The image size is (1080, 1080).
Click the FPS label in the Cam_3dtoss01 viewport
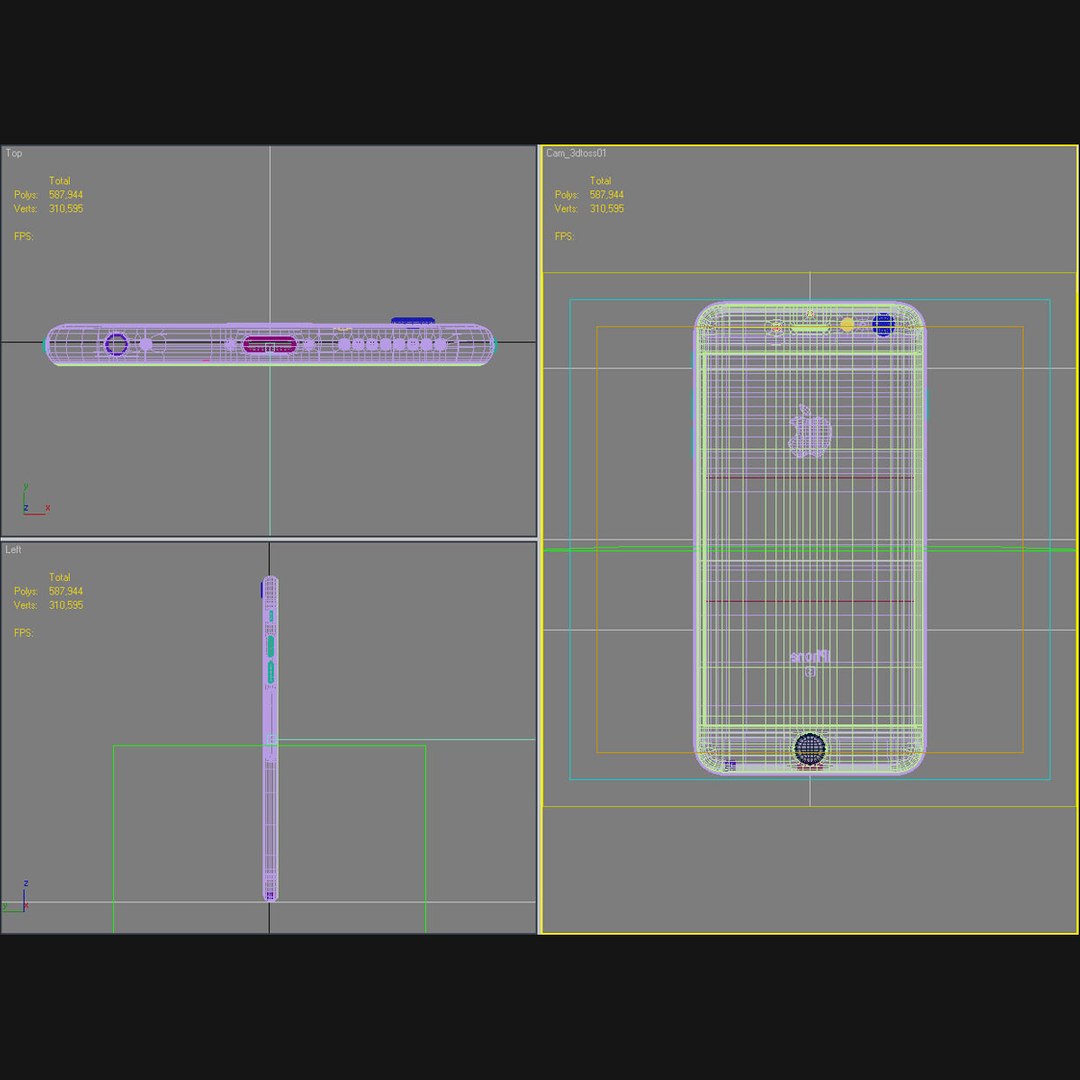point(564,236)
